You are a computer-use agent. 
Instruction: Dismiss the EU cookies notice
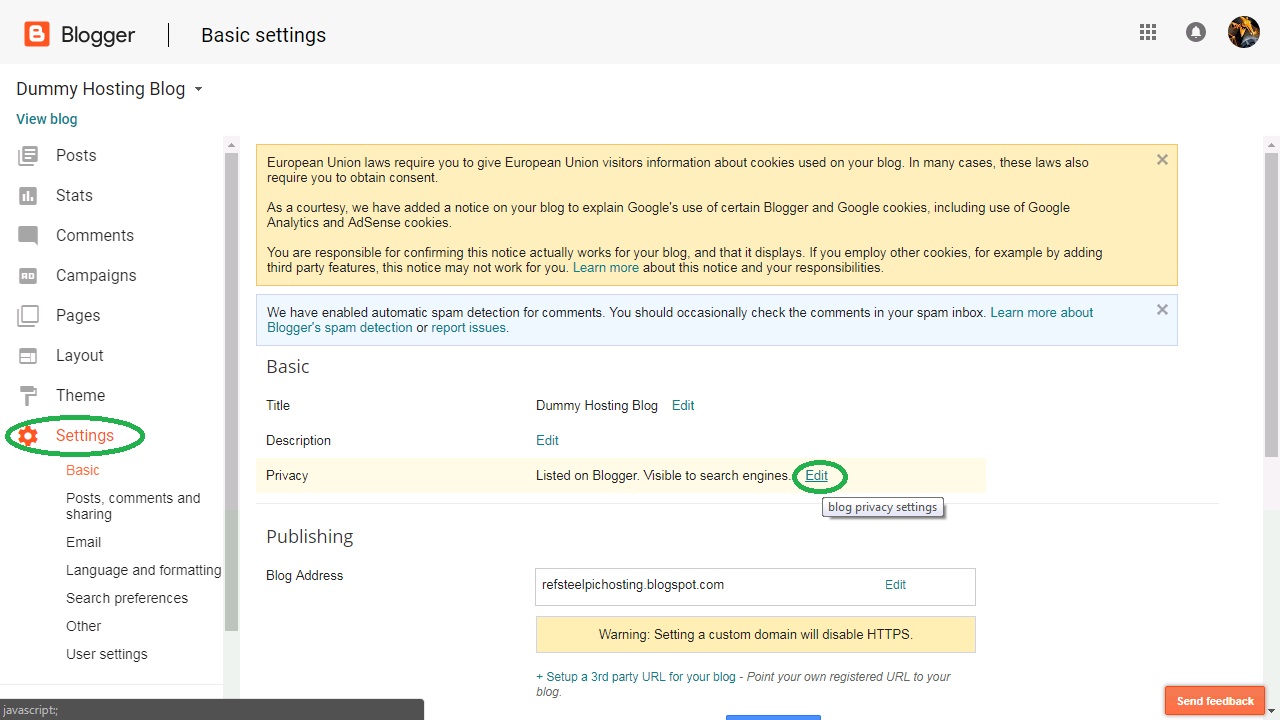pyautogui.click(x=1162, y=160)
